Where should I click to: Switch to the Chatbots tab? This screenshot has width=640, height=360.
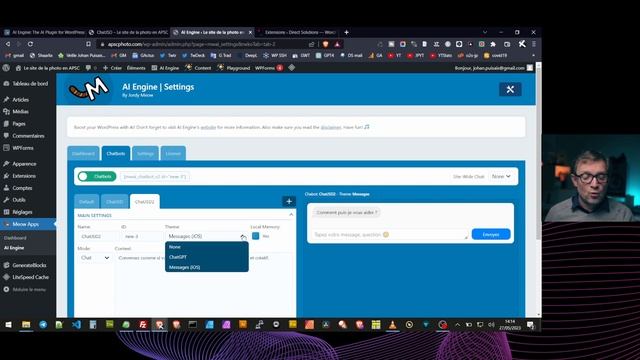tap(116, 153)
